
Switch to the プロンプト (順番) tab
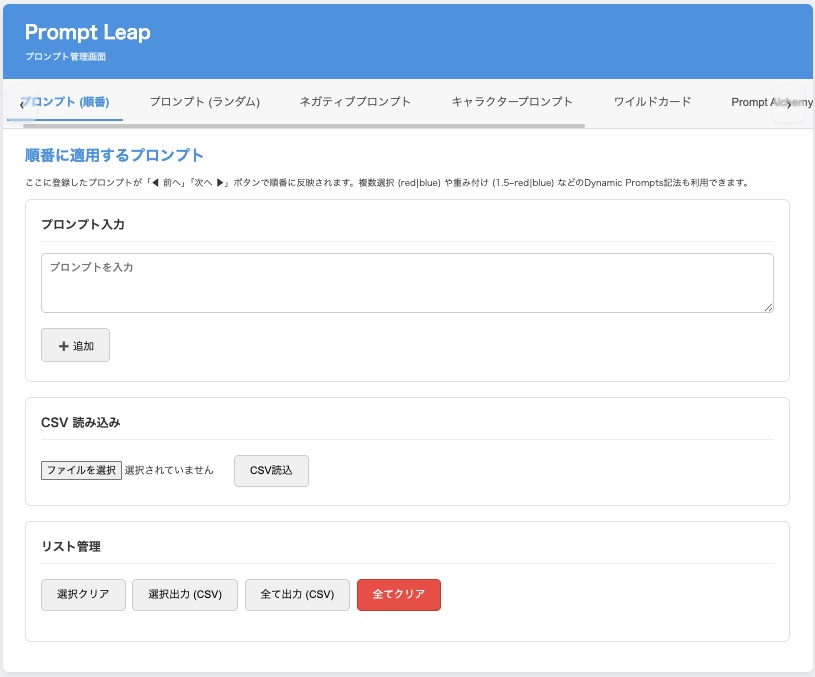(65, 102)
